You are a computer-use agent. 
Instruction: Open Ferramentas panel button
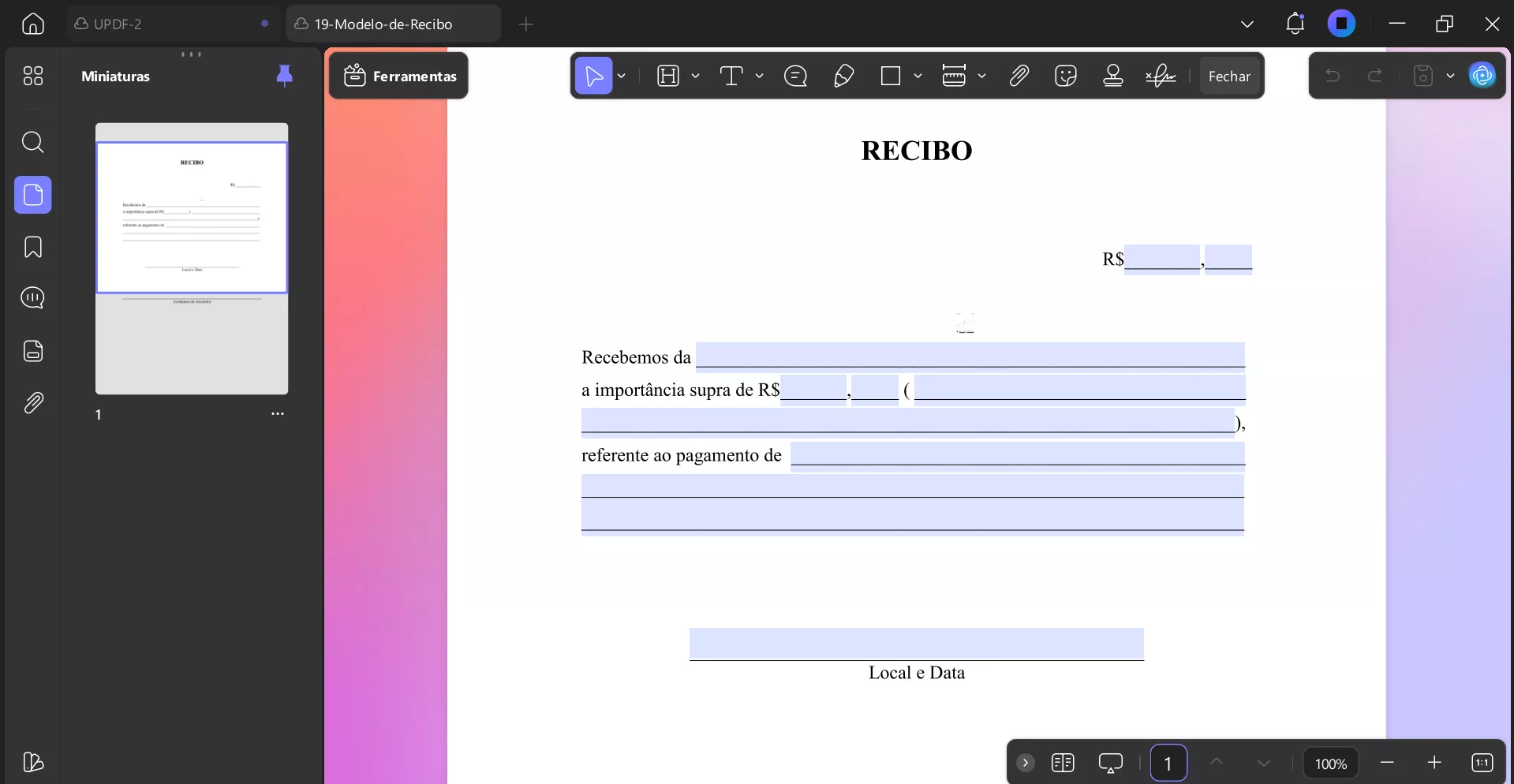(399, 76)
